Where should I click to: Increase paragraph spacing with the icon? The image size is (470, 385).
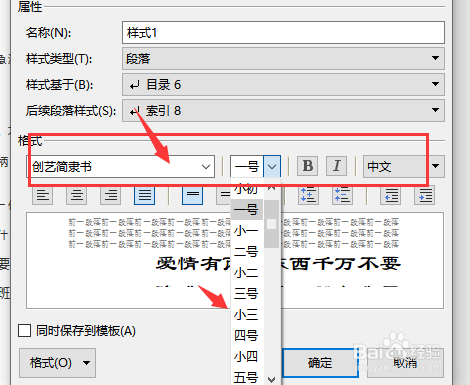[x=308, y=195]
